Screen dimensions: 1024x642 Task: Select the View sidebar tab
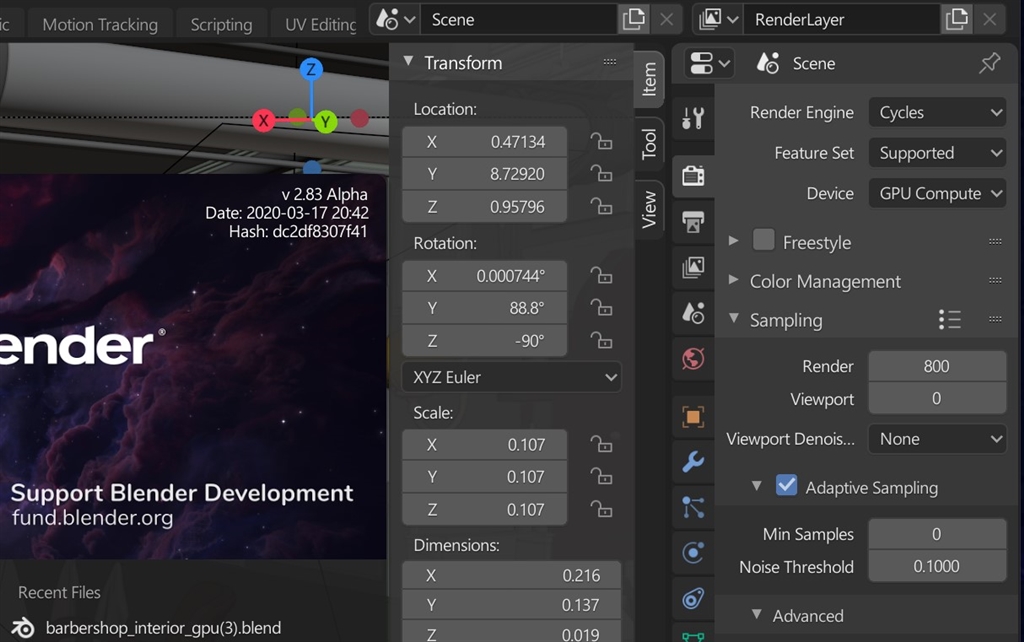click(648, 210)
